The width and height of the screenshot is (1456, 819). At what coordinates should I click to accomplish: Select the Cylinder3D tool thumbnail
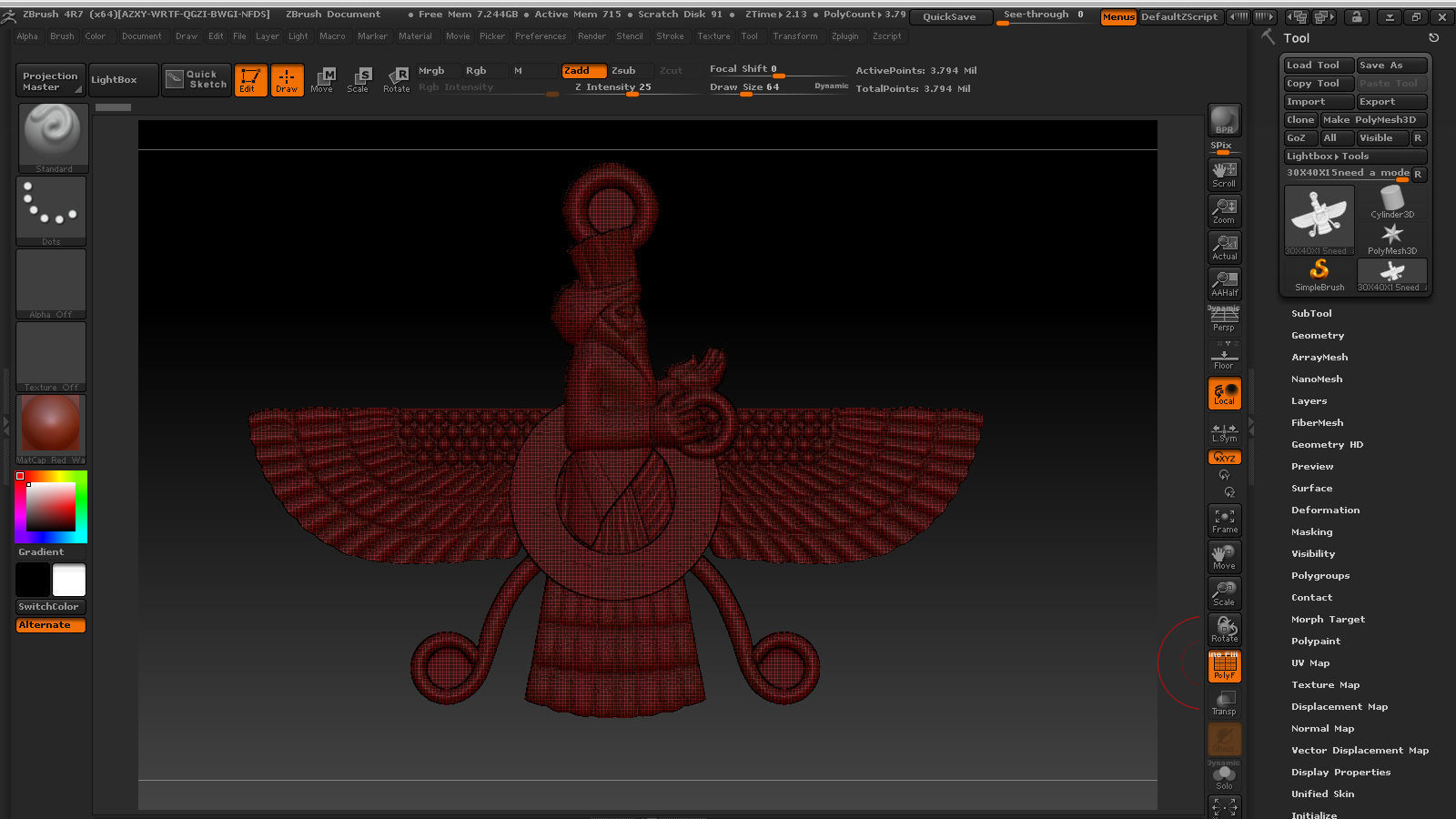click(x=1392, y=202)
